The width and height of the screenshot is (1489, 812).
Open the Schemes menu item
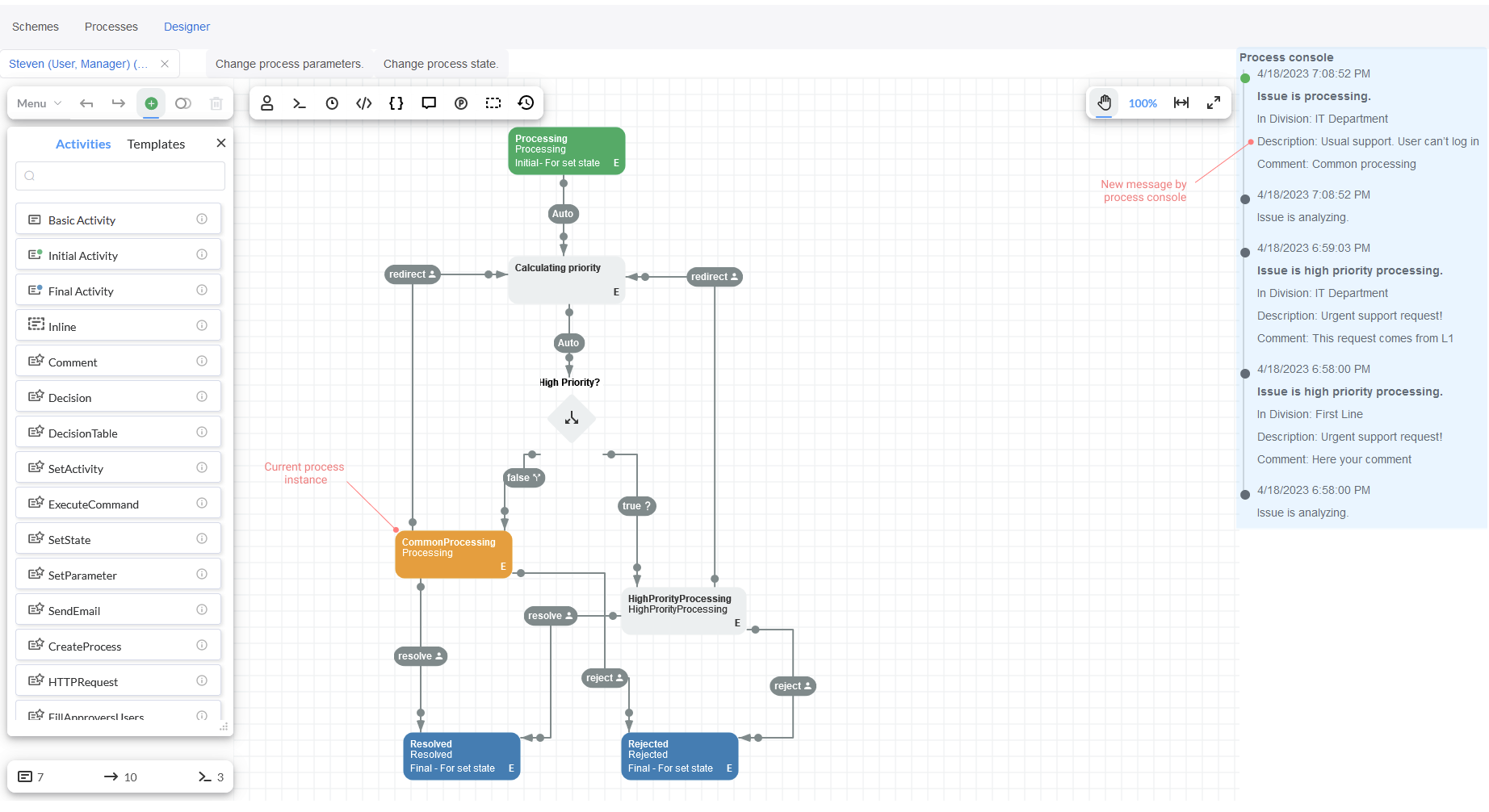point(36,27)
